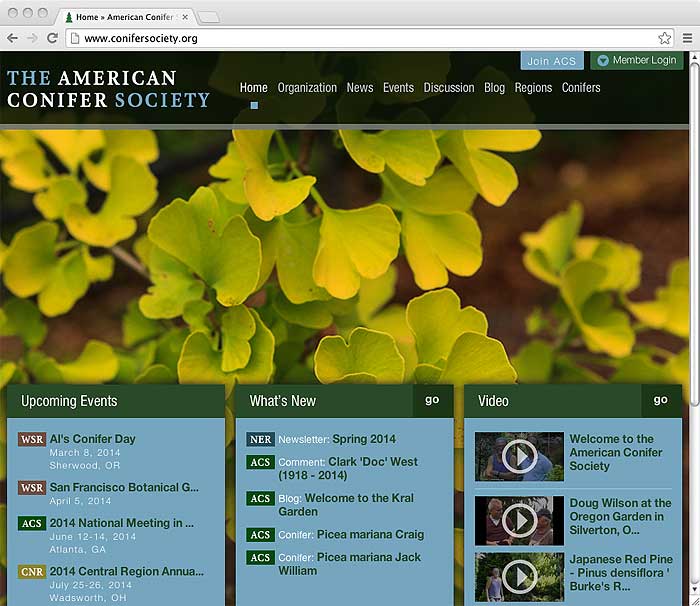This screenshot has height=606, width=700.
Task: Open Conifer: Picea mariana Craig link
Action: [x=351, y=535]
